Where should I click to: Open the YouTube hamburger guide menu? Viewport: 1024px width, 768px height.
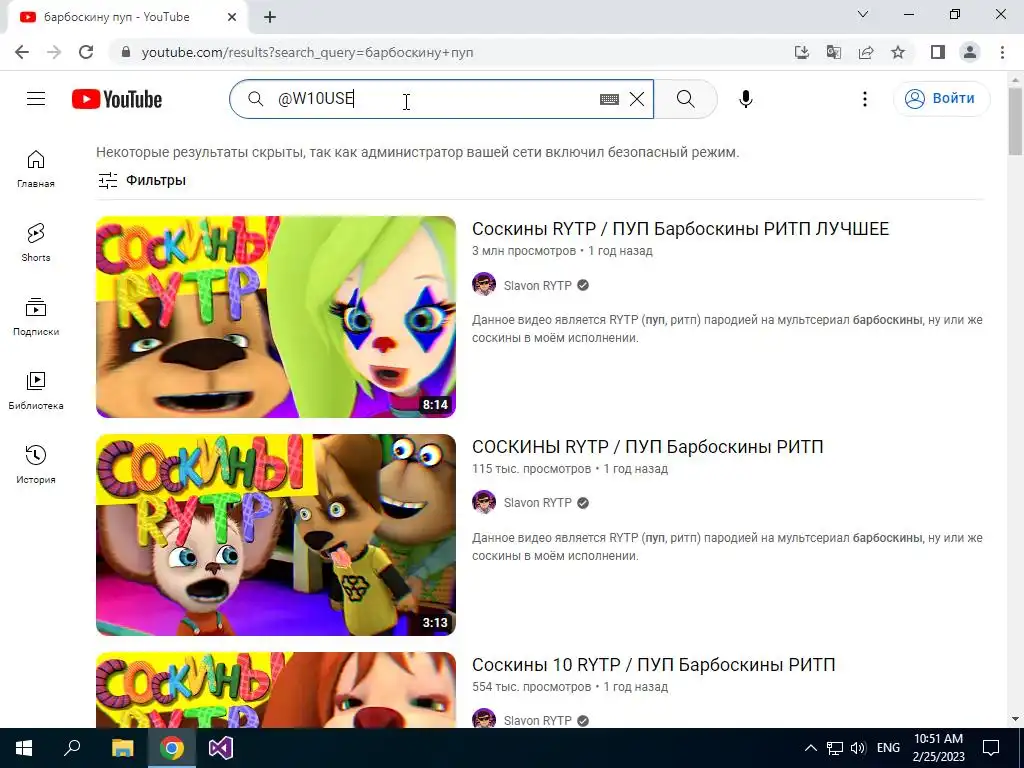point(36,99)
